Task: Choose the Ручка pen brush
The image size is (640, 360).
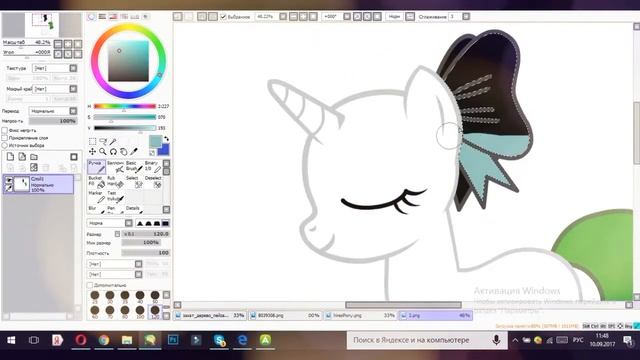Action: tap(96, 167)
